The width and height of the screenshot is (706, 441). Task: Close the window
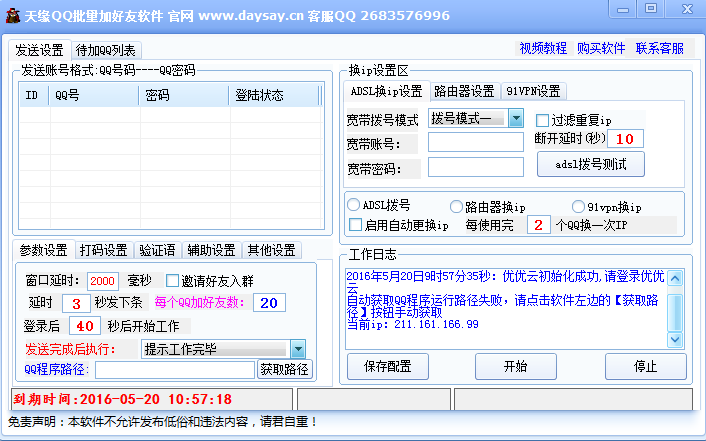pyautogui.click(x=687, y=9)
